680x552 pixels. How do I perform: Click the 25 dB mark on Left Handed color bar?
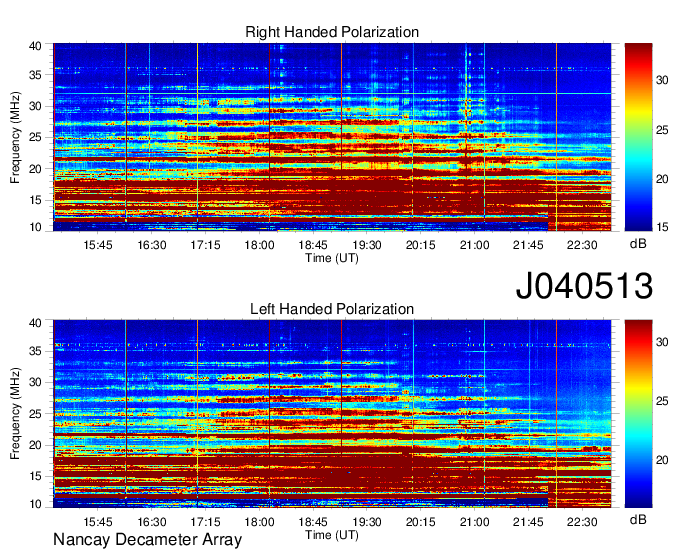click(x=662, y=401)
